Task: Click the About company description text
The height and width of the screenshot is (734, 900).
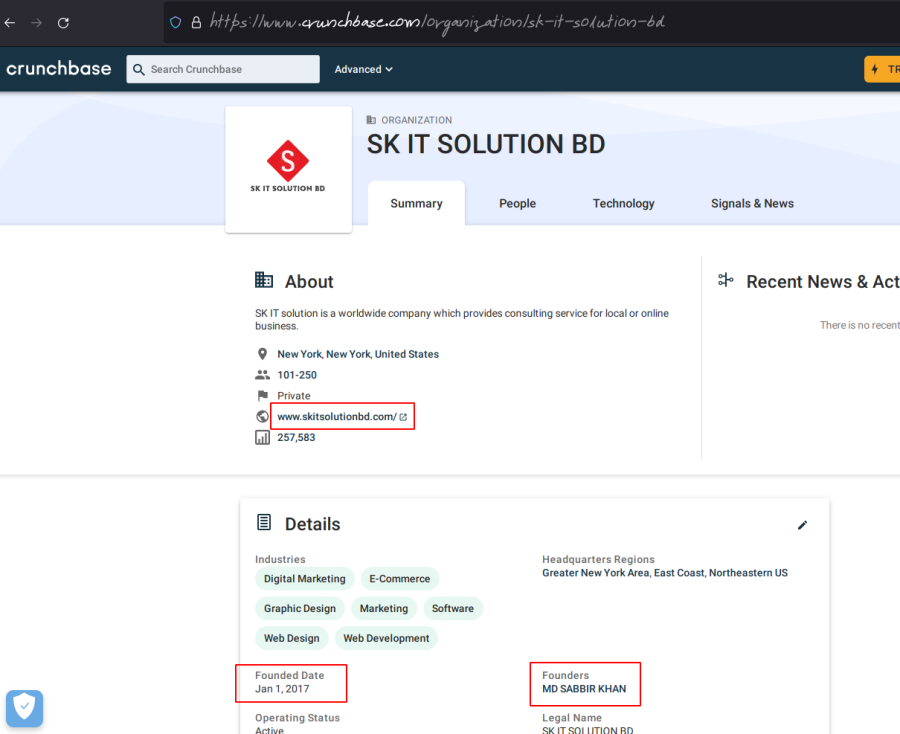Action: pyautogui.click(x=462, y=319)
